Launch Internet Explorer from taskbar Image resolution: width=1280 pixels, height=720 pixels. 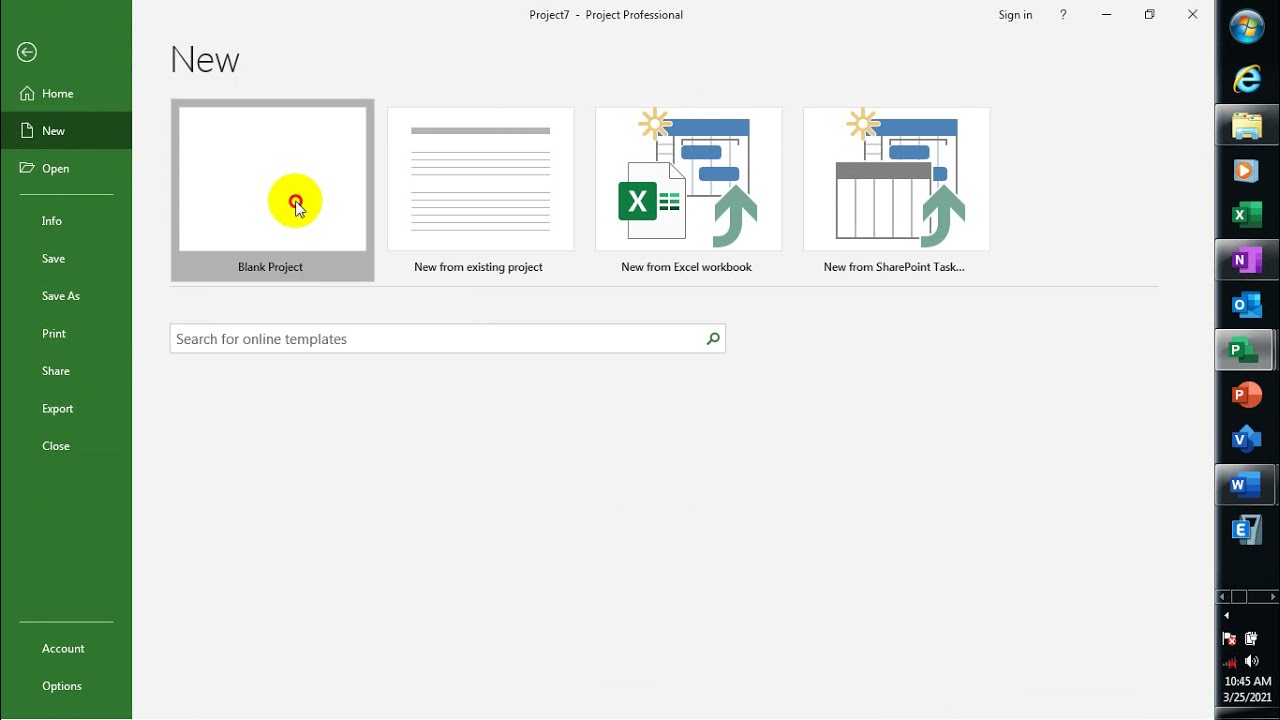coord(1247,80)
